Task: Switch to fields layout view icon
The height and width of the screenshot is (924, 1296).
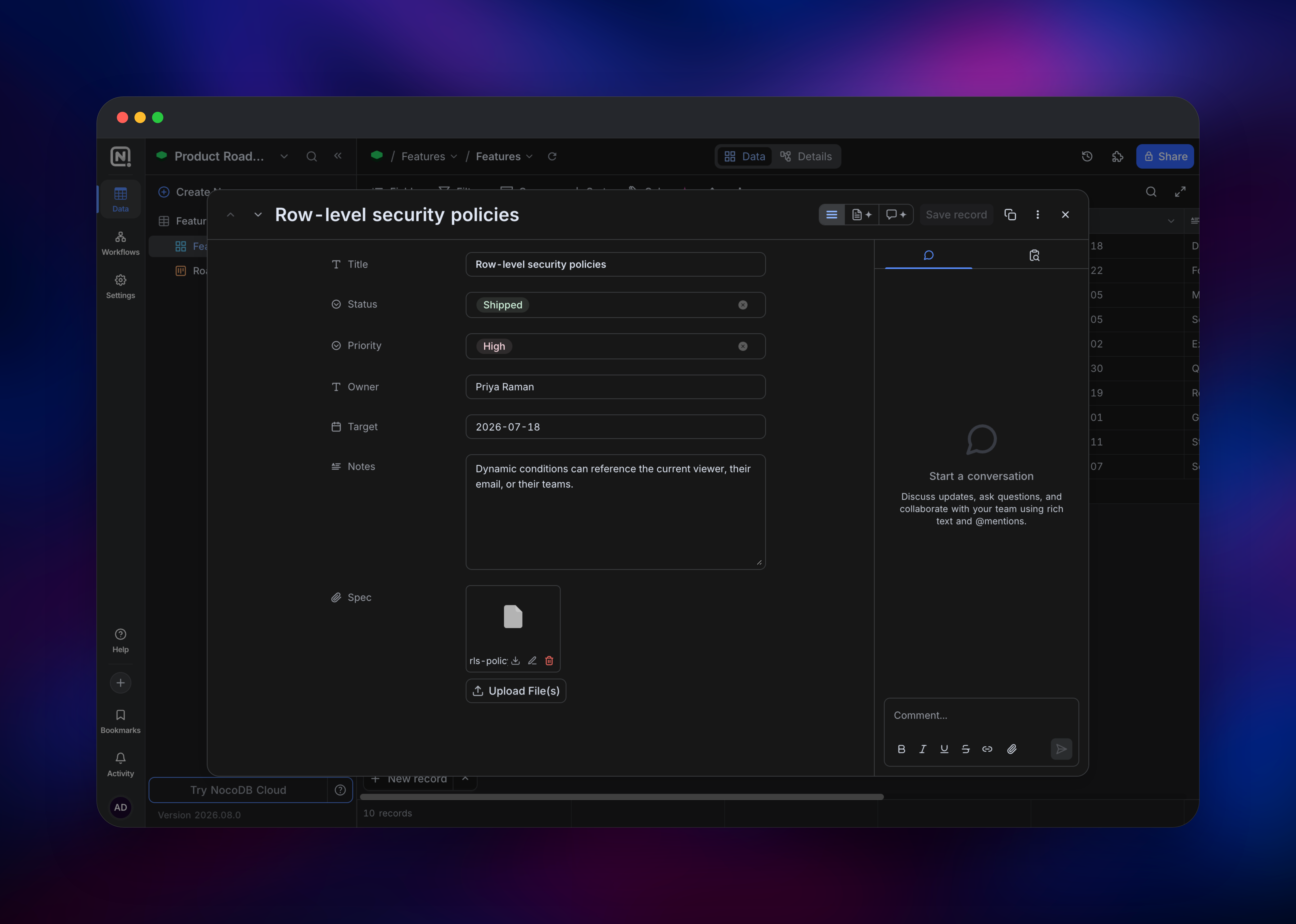Action: pyautogui.click(x=832, y=215)
